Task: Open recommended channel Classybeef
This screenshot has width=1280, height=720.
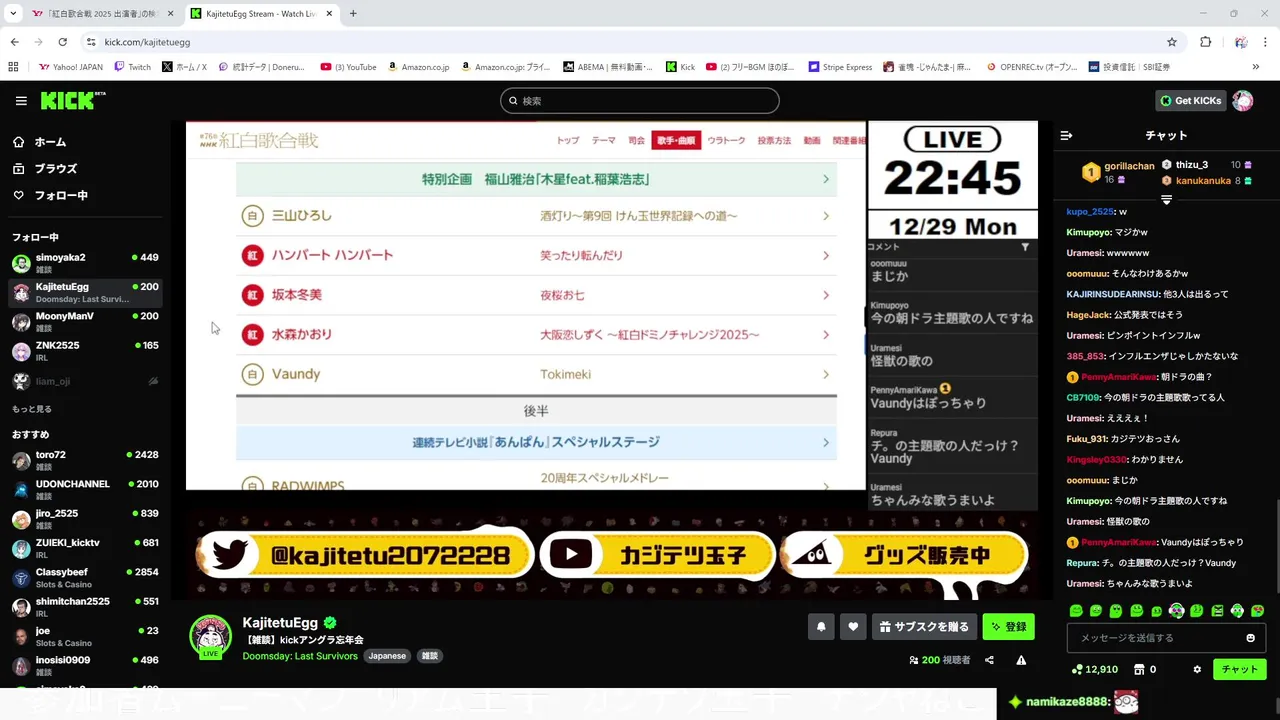Action: (x=85, y=578)
